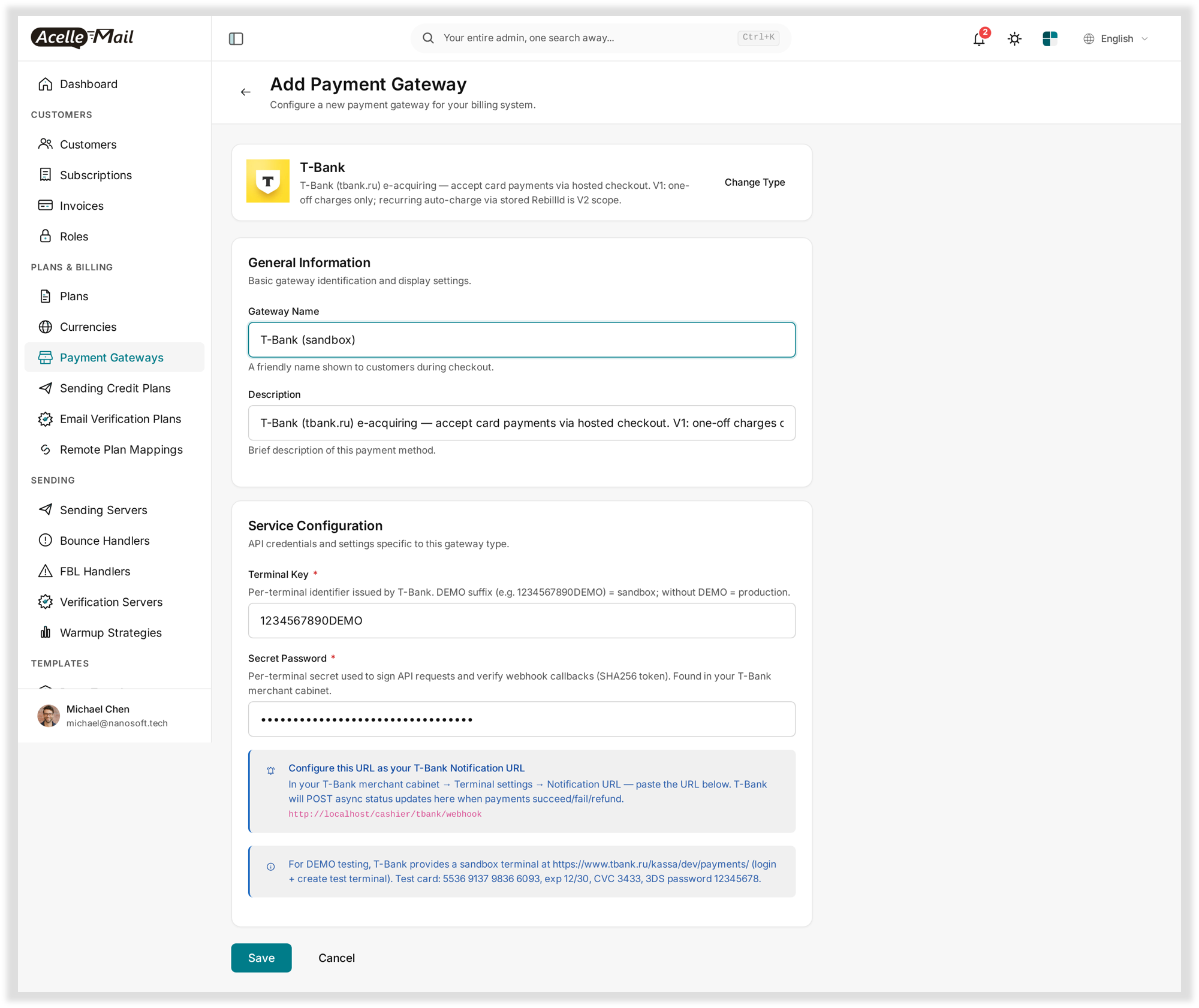Click the Email Verification Plans badge icon
1199x1008 pixels.
coord(46,419)
